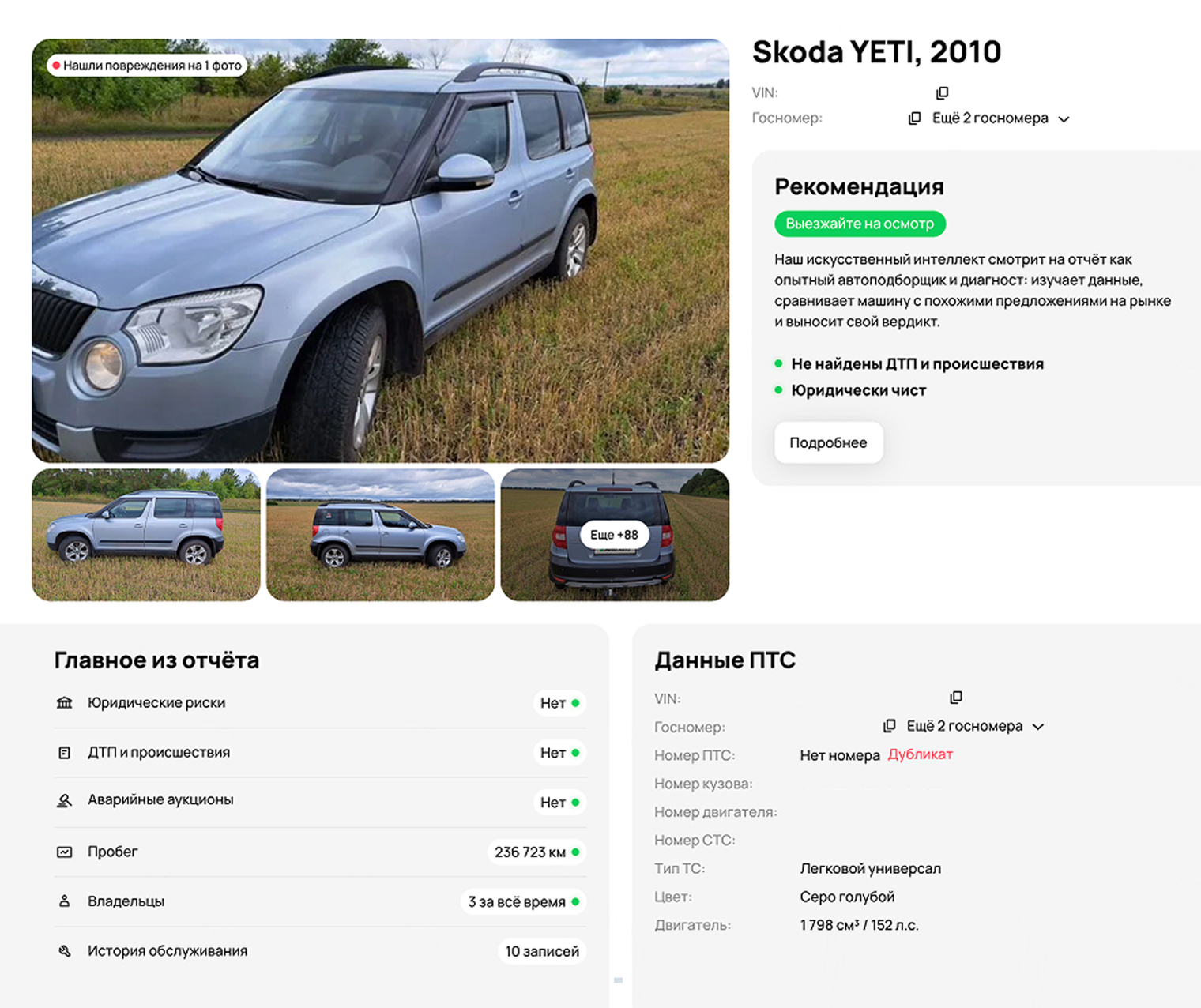The image size is (1201, 1008).
Task: Click the История обслуживания wrench icon
Action: [x=65, y=951]
